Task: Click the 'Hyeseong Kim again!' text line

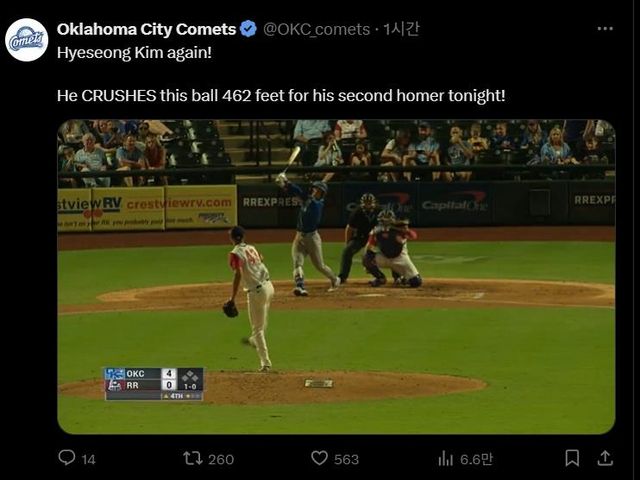Action: tap(133, 52)
